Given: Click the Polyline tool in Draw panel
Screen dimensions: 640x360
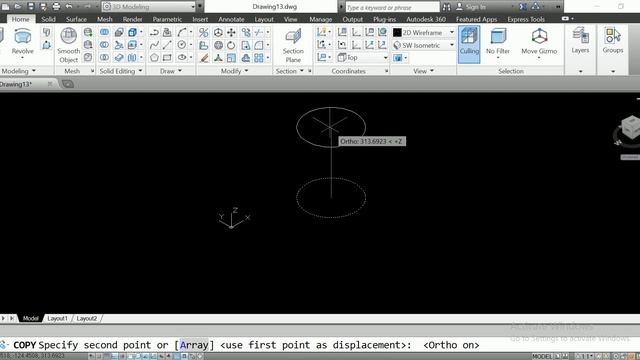Looking at the screenshot, I should point(154,32).
